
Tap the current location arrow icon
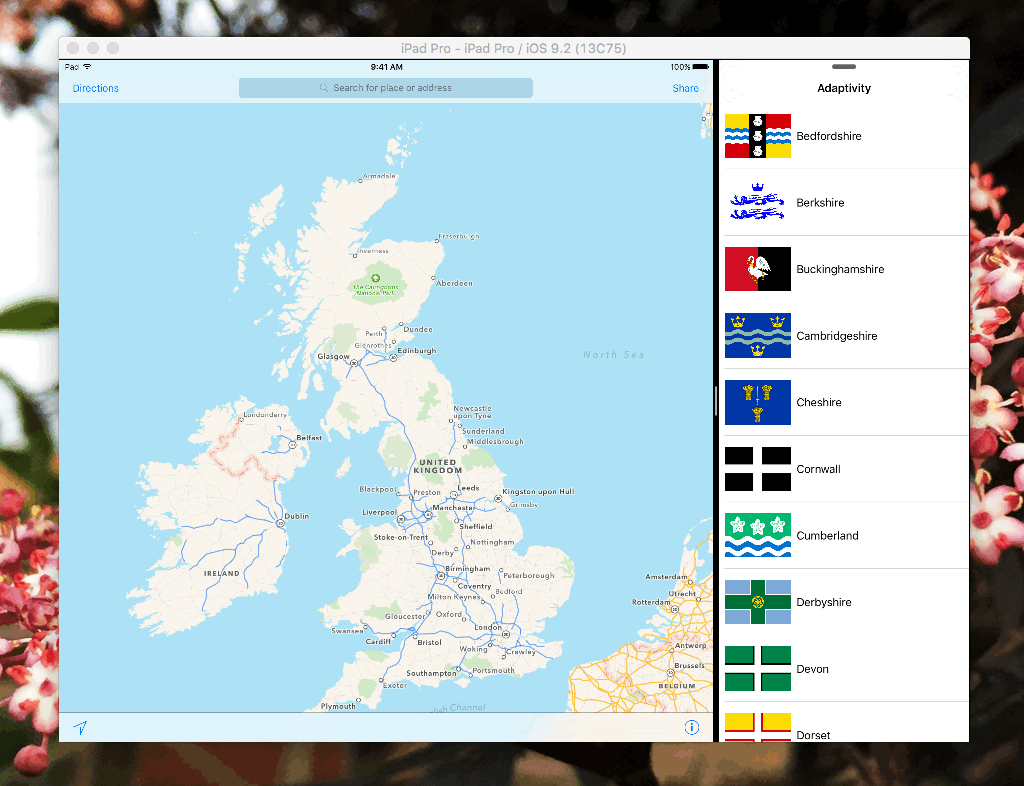pos(80,727)
